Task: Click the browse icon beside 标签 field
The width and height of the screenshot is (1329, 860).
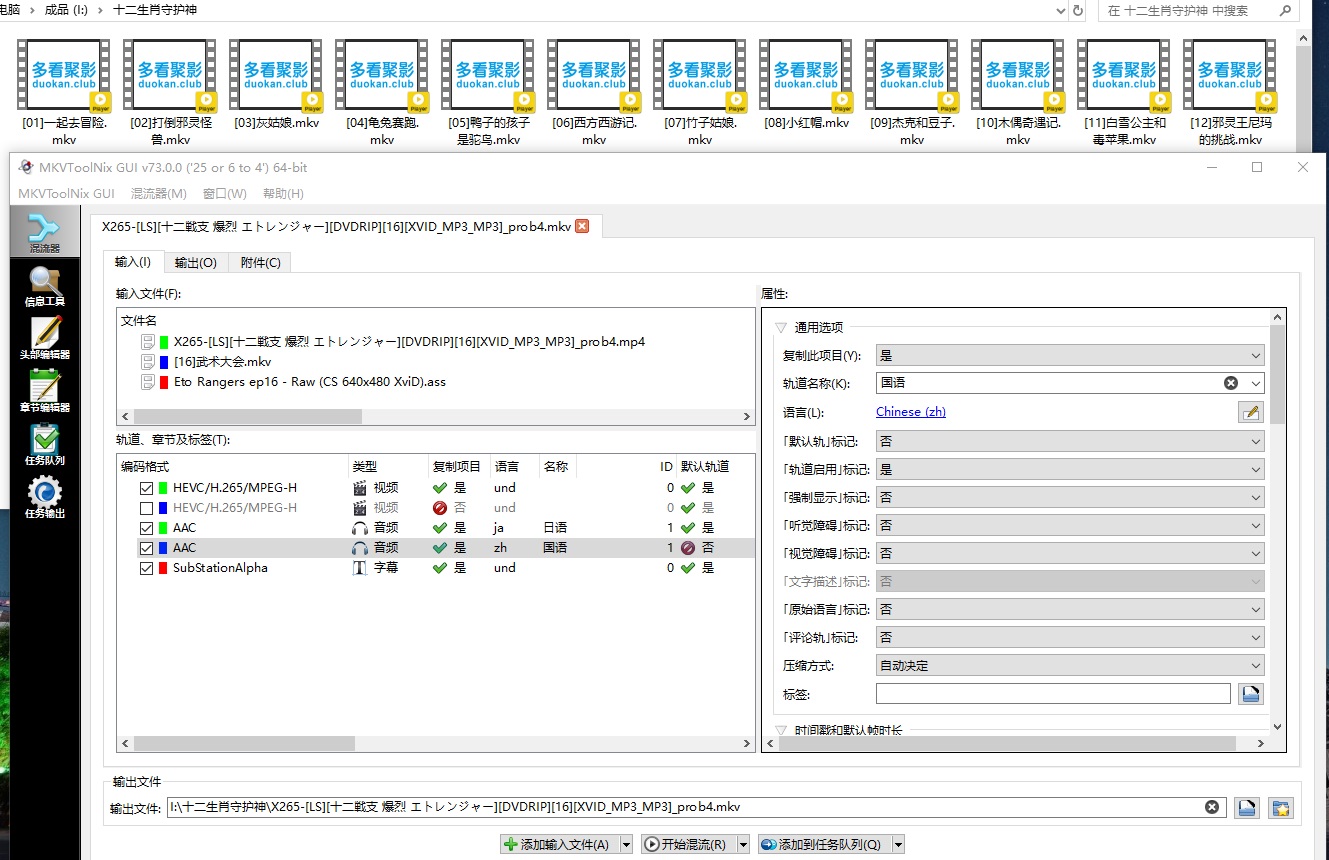Action: [x=1250, y=694]
